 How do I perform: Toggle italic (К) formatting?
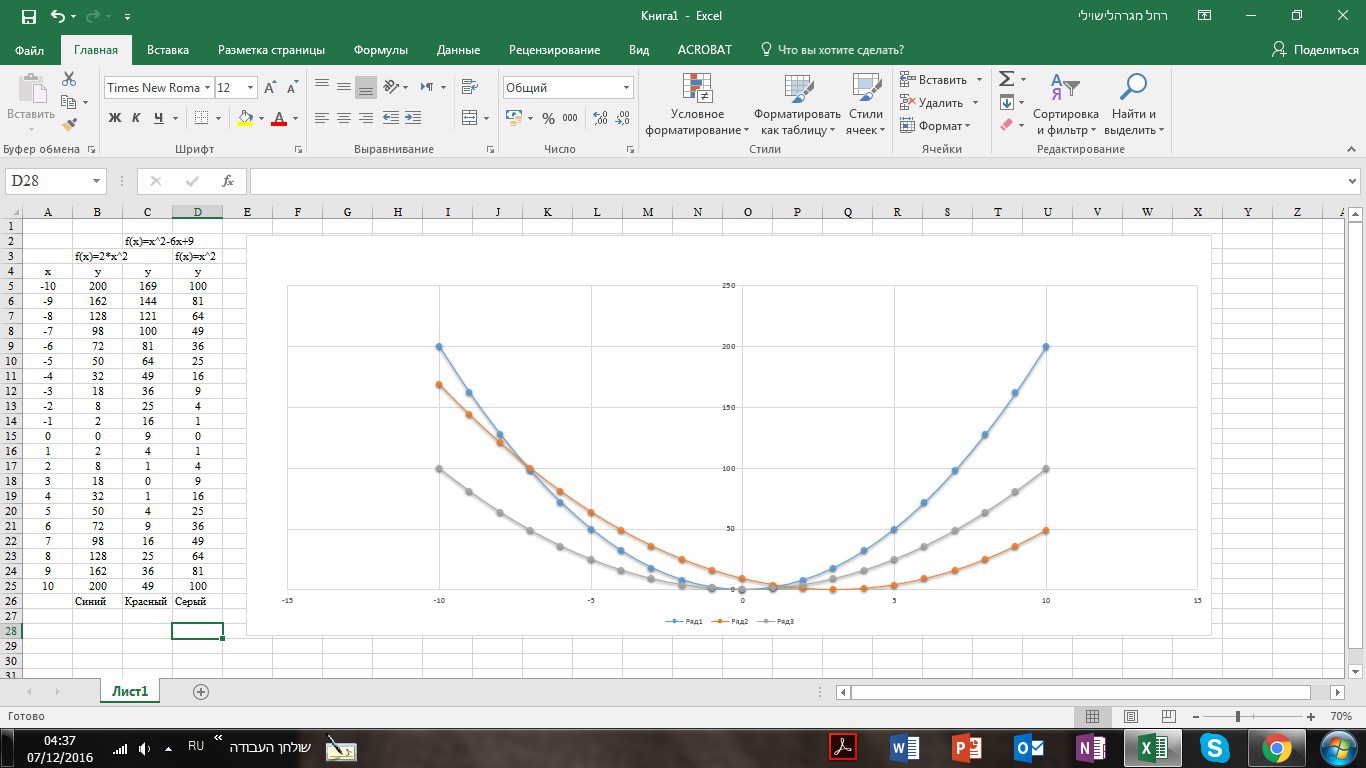point(136,118)
